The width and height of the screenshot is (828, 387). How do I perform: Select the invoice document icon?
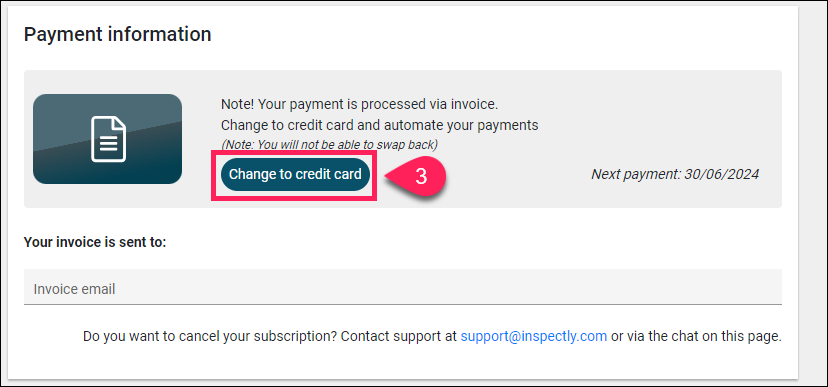(x=108, y=139)
